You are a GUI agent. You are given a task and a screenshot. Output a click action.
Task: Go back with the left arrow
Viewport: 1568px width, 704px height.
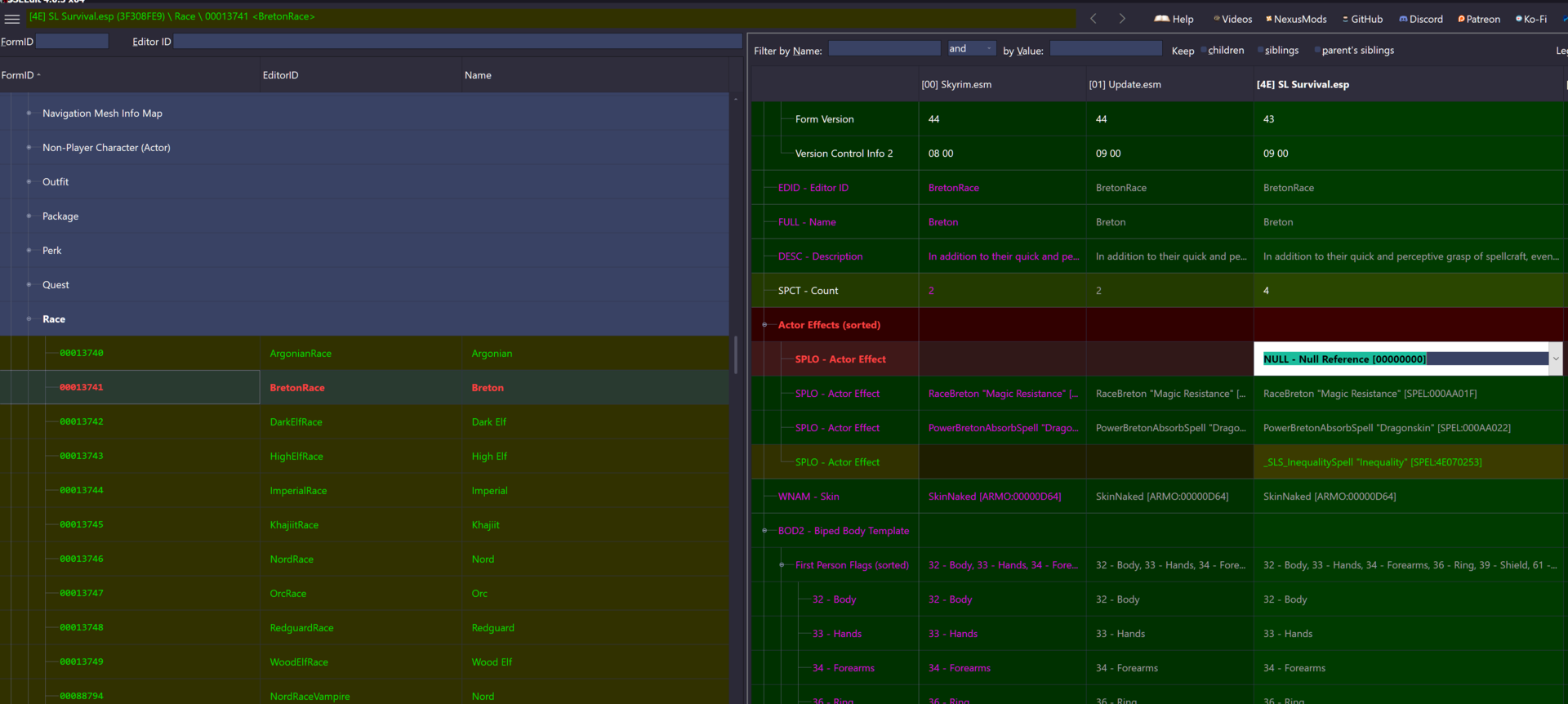tap(1093, 18)
